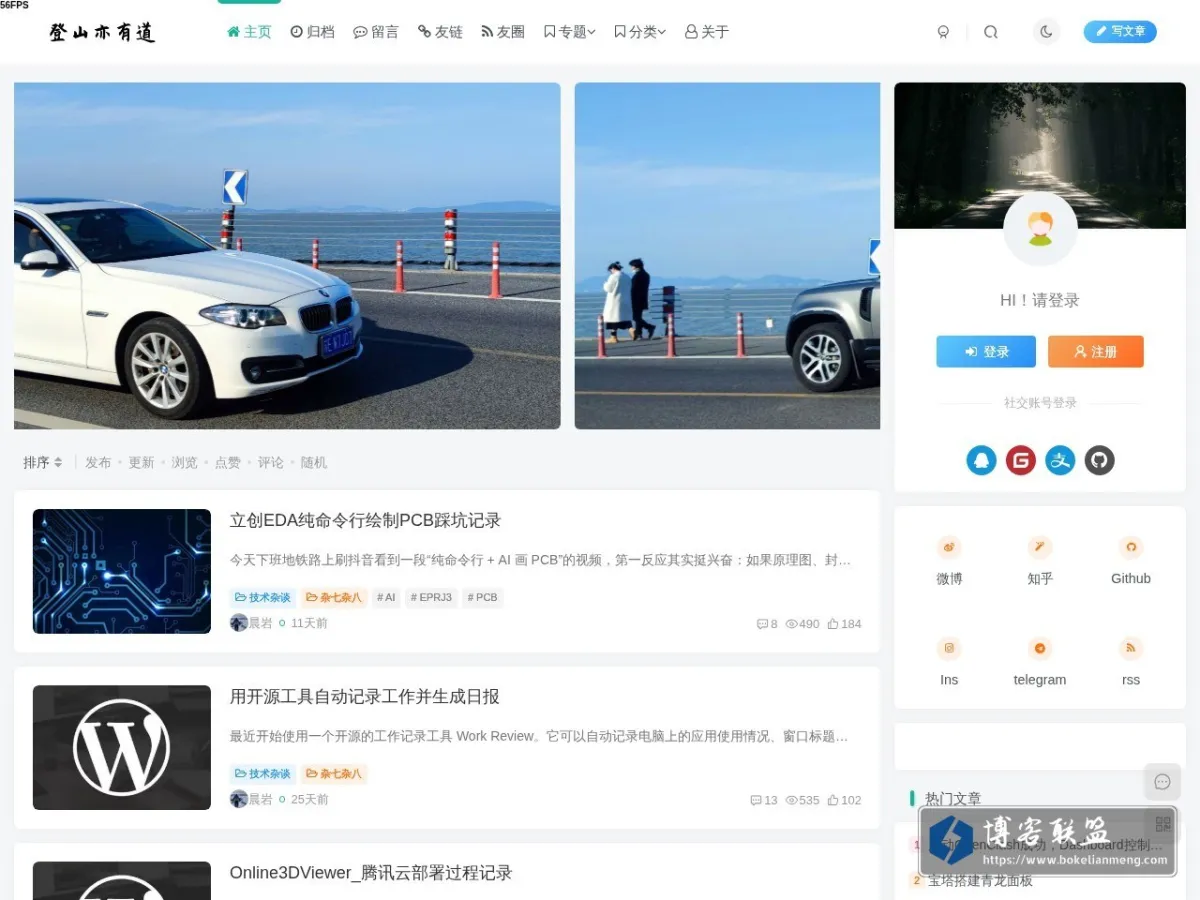The height and width of the screenshot is (900, 1200).
Task: Open the 排序 sort selector
Action: [43, 462]
